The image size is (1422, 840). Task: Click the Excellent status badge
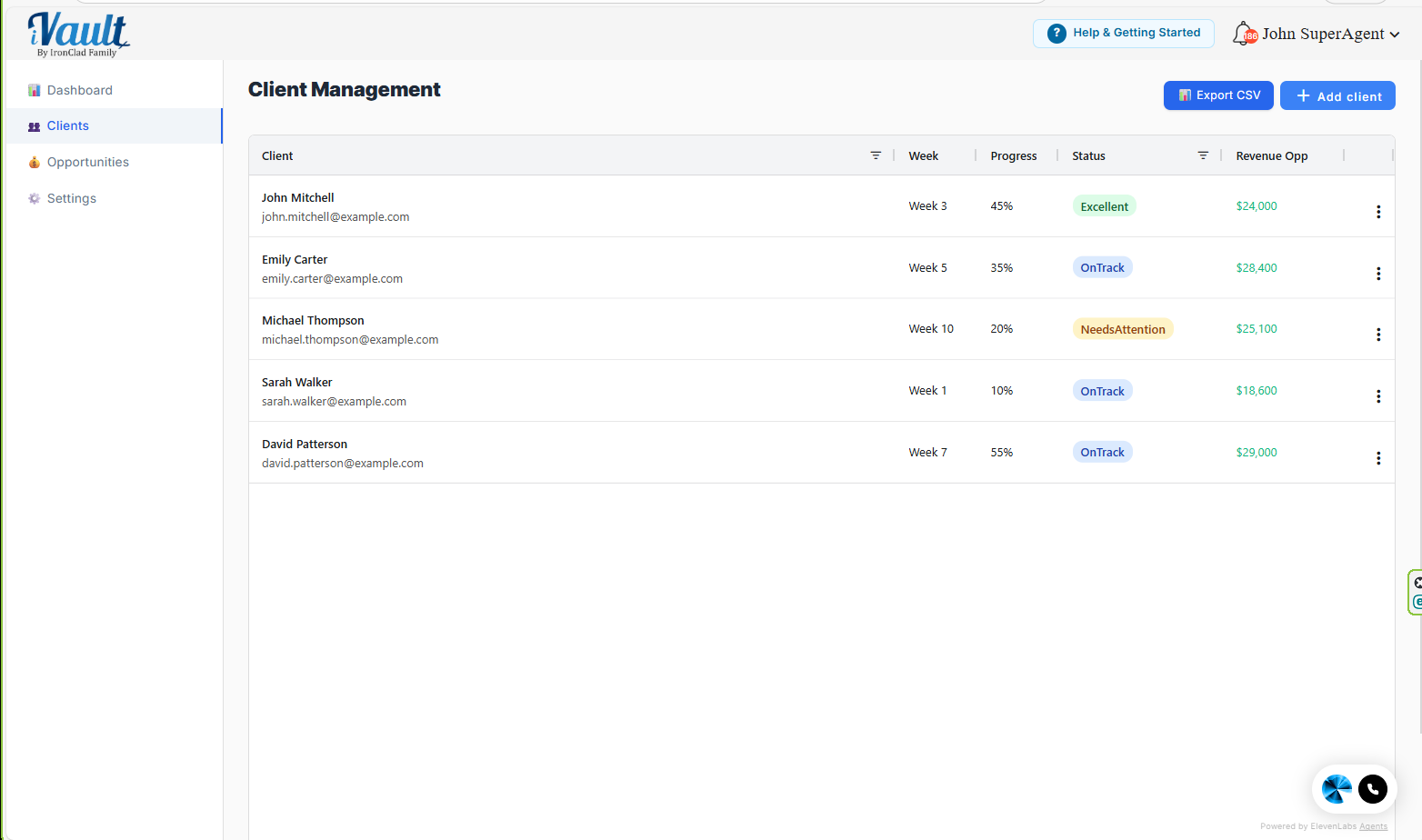point(1104,206)
